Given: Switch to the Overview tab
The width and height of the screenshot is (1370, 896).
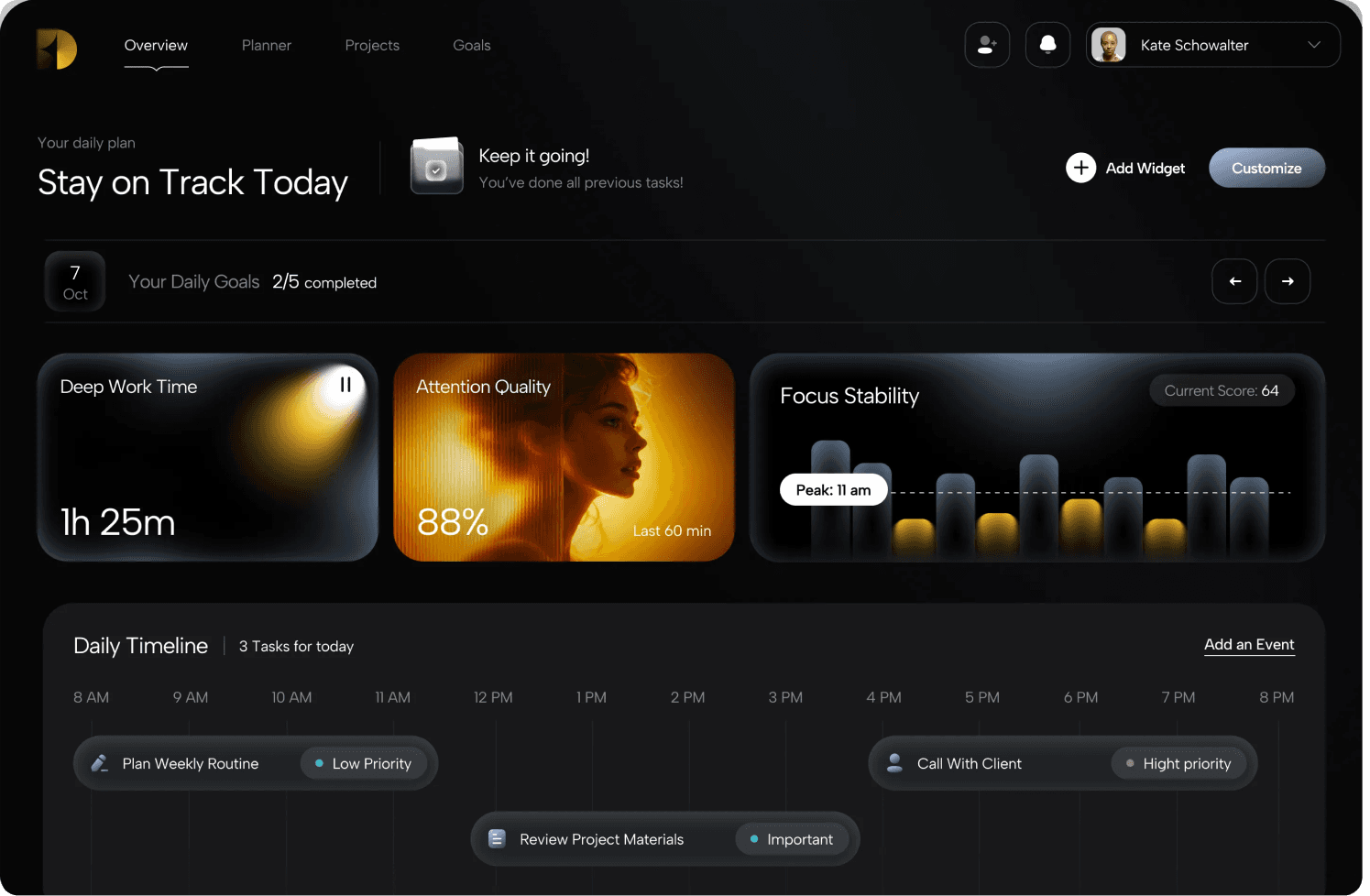Looking at the screenshot, I should [156, 46].
